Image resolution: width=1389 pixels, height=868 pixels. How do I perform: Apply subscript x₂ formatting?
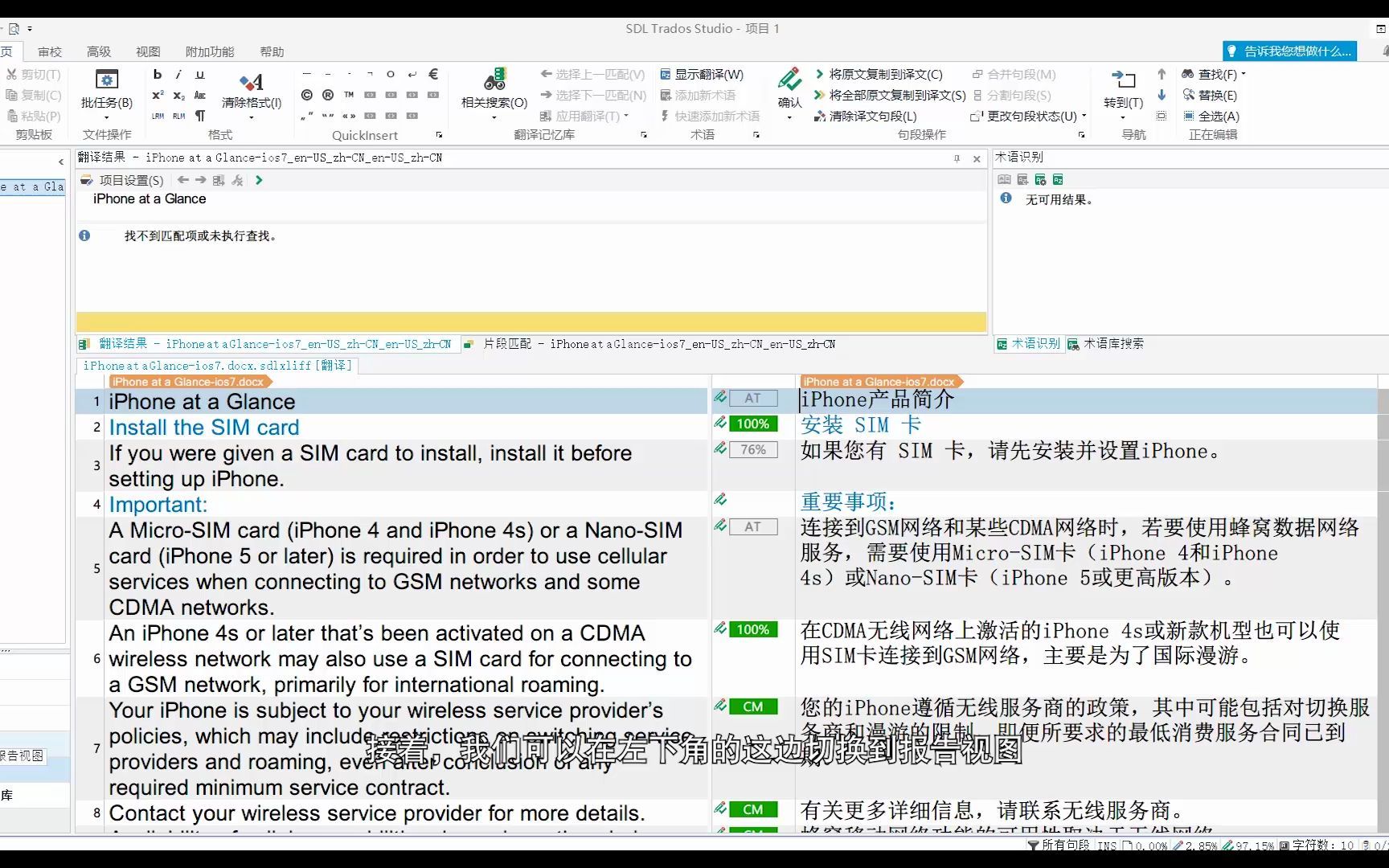[x=178, y=96]
